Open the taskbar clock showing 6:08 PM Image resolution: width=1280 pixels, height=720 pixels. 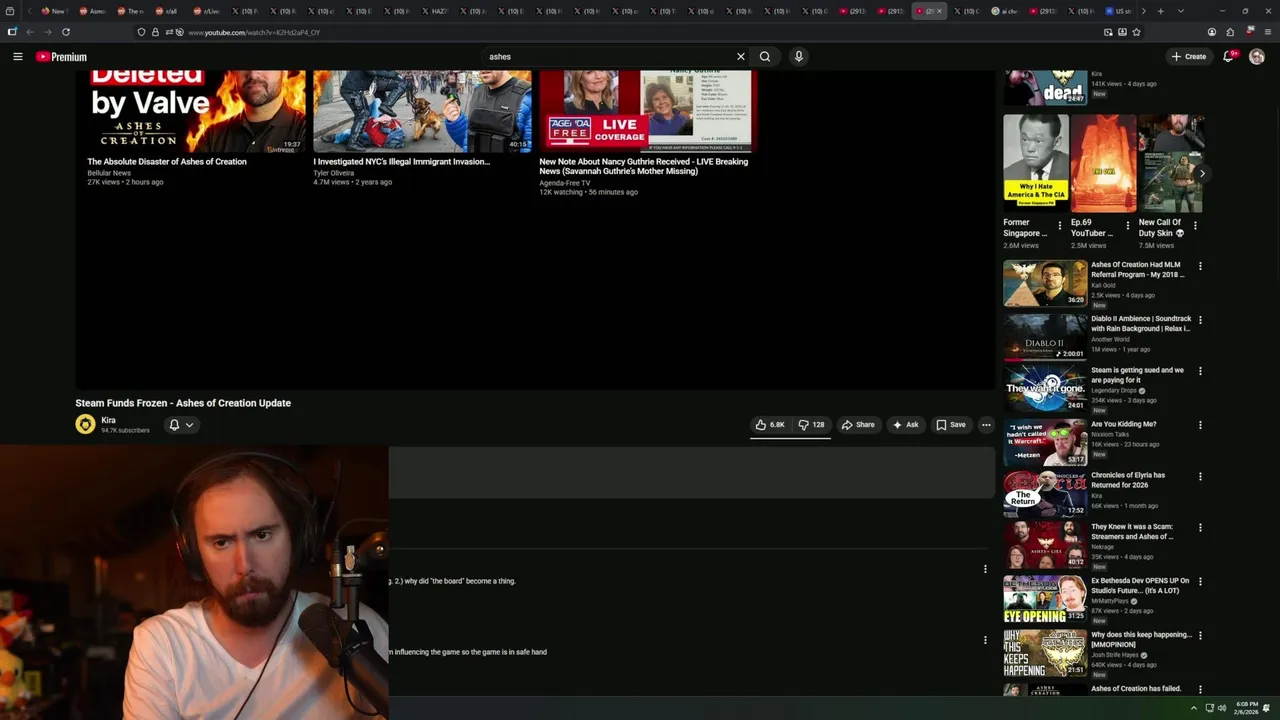pyautogui.click(x=1247, y=708)
